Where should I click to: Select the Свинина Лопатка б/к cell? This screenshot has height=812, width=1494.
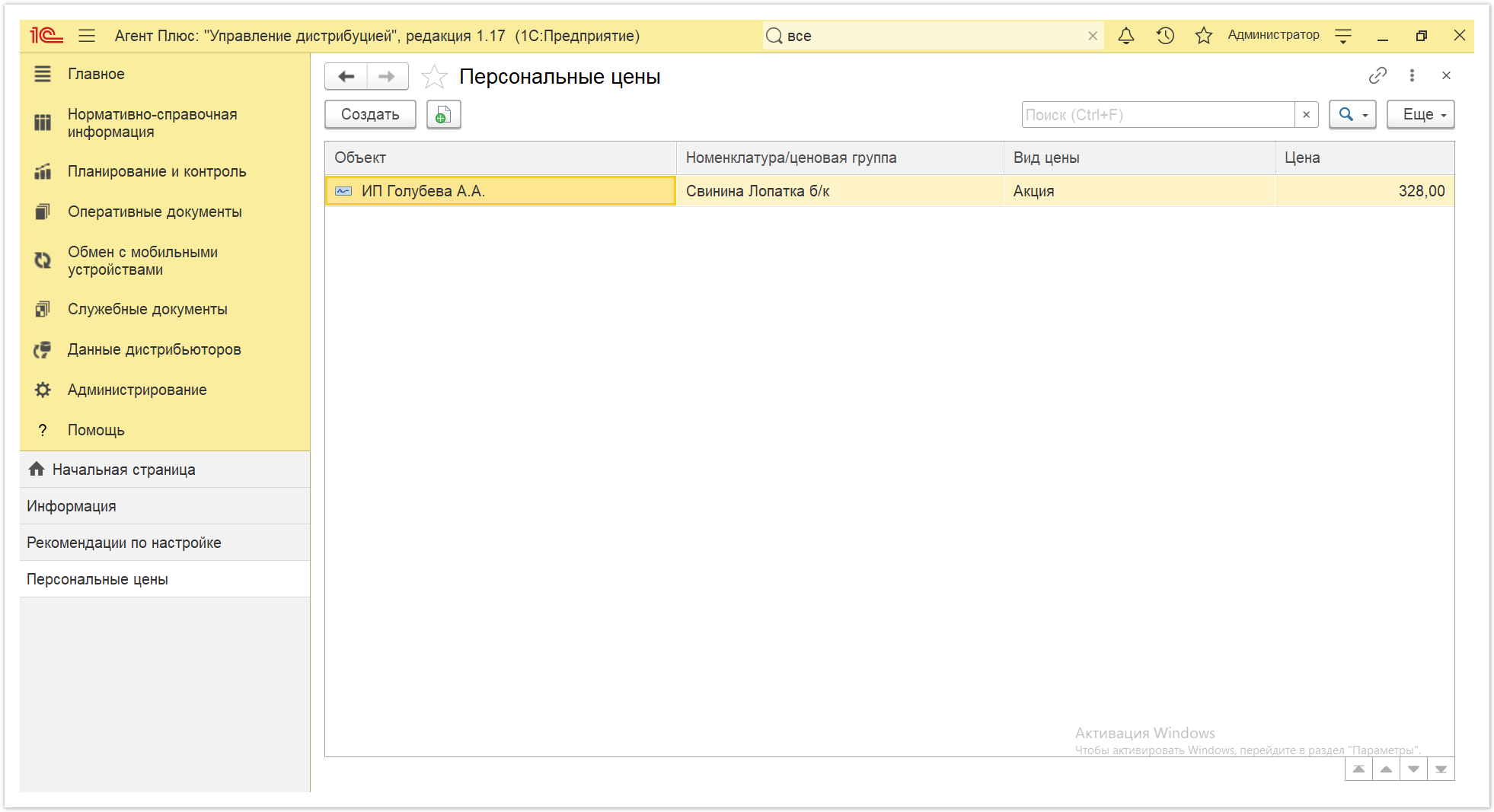click(x=840, y=191)
